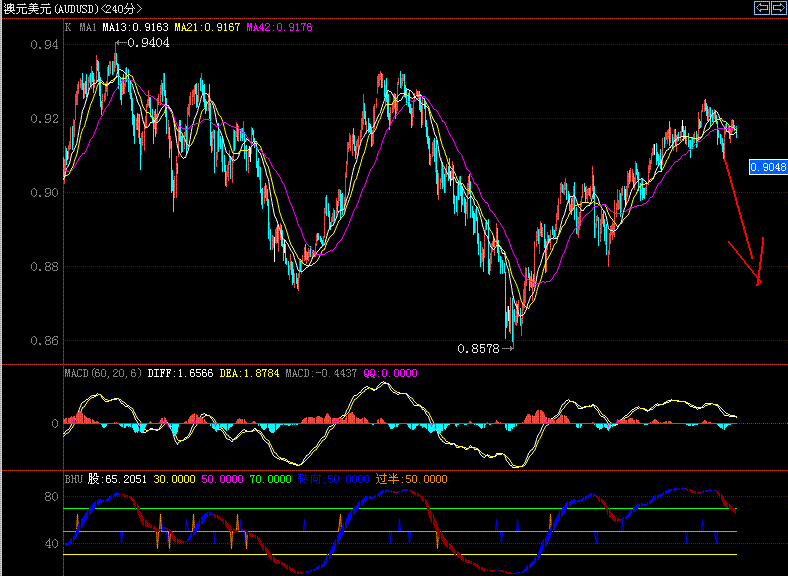Click the 0.9048 current price tag
The image size is (788, 576).
767,167
